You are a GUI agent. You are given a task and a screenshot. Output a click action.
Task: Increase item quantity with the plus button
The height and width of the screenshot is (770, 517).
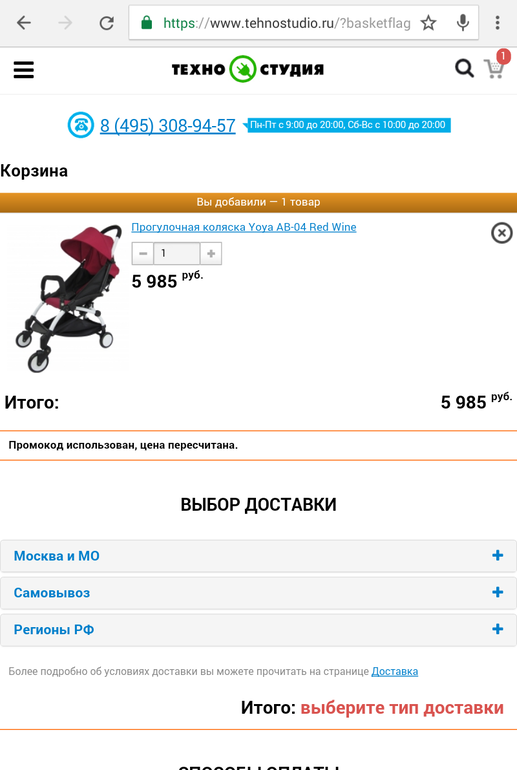[211, 253]
